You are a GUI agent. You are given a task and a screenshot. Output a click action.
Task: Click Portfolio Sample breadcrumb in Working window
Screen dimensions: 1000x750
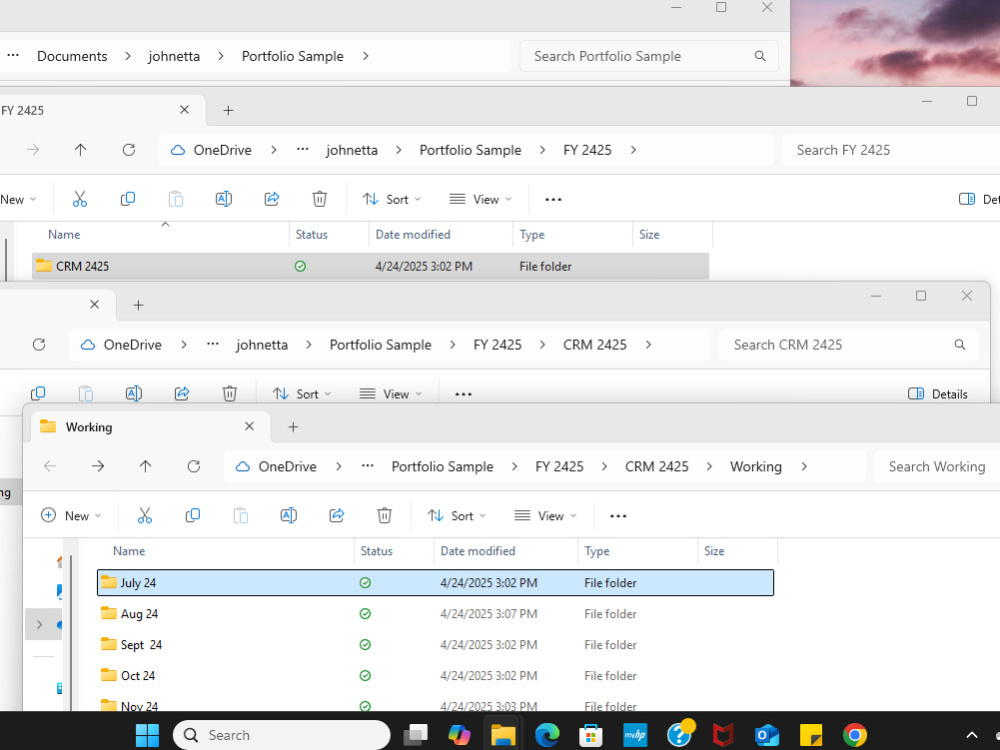(x=442, y=466)
